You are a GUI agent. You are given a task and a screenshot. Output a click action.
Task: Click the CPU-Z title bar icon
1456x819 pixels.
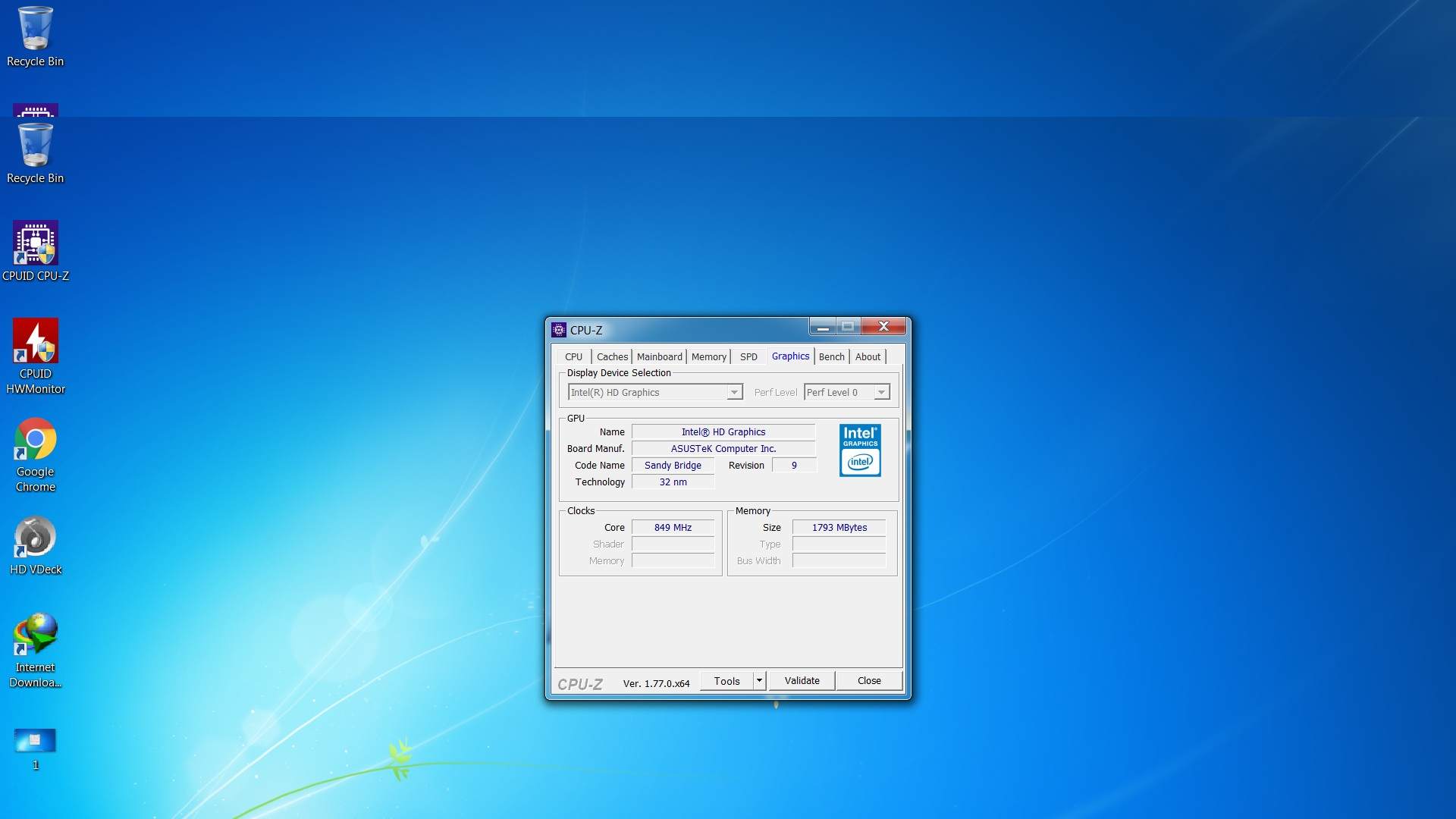pos(559,330)
